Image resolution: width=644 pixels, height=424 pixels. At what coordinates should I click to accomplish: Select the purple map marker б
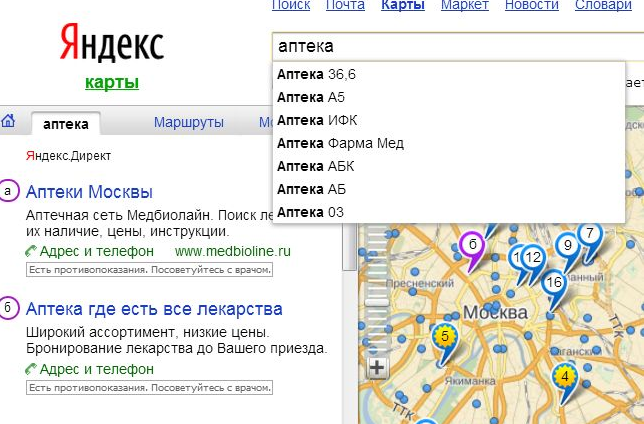pyautogui.click(x=471, y=243)
